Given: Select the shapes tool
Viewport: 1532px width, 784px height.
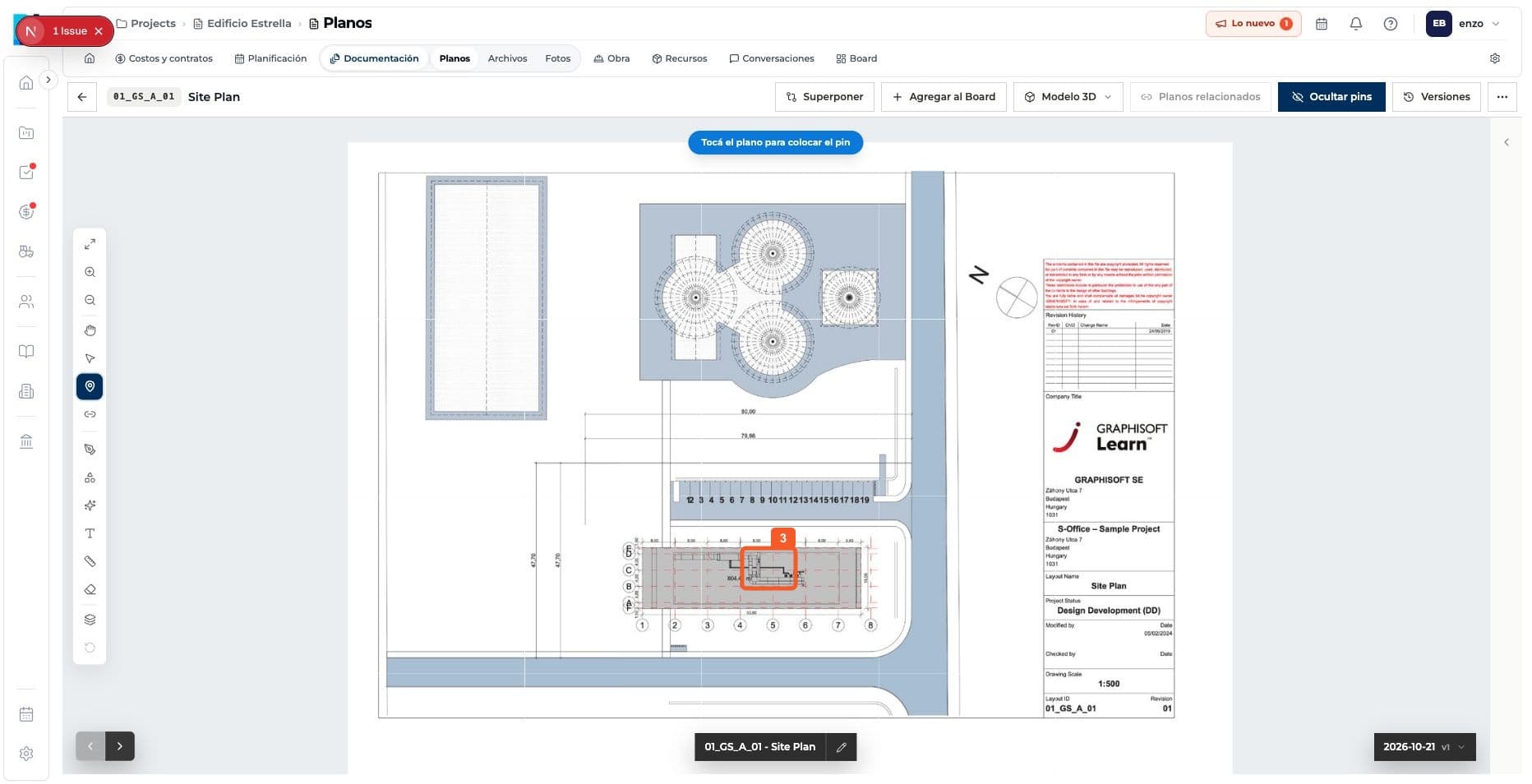Looking at the screenshot, I should pos(90,477).
